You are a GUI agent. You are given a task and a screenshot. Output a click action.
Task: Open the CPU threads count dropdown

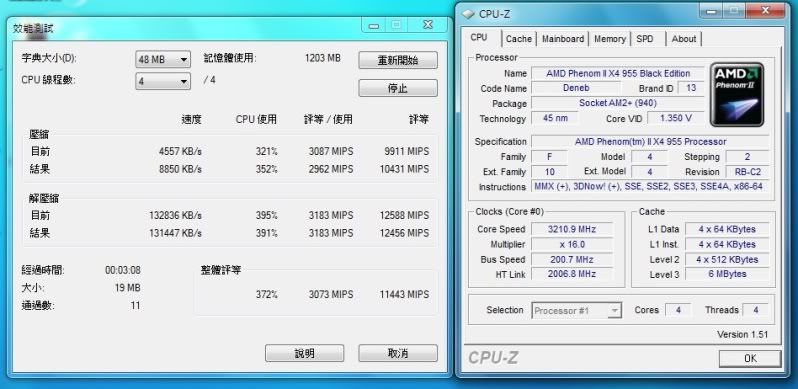[x=163, y=81]
